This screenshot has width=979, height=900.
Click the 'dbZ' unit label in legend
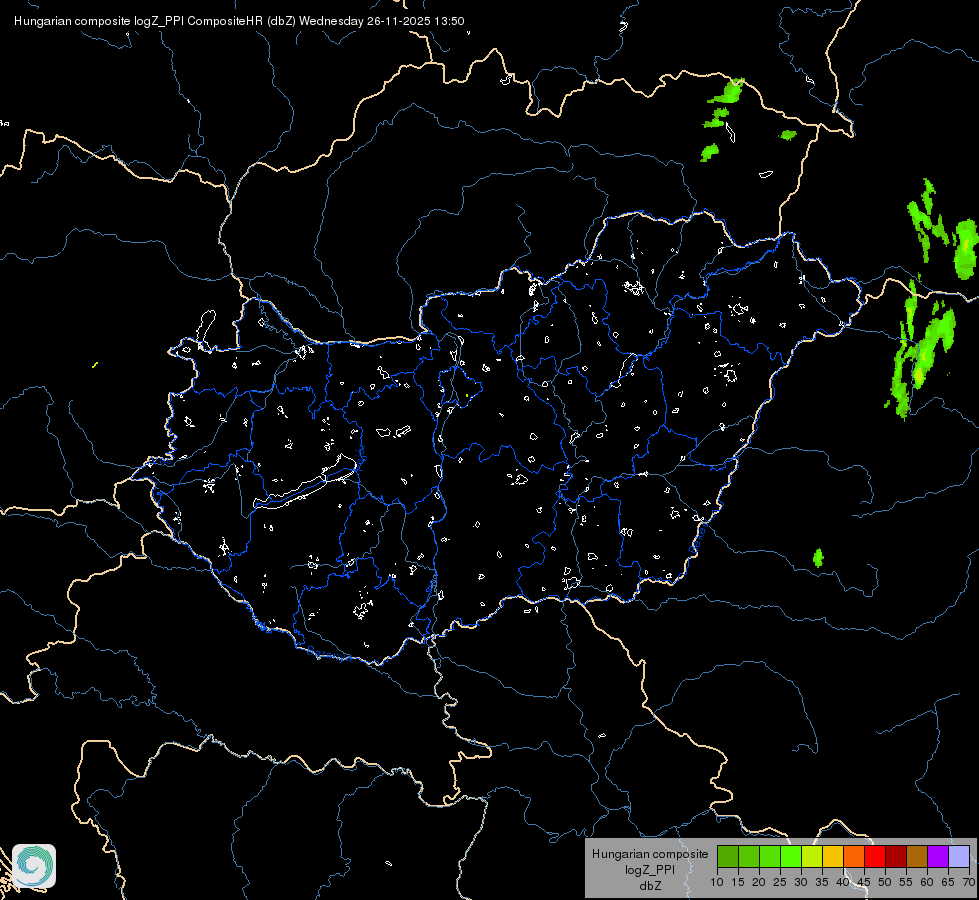click(x=650, y=886)
